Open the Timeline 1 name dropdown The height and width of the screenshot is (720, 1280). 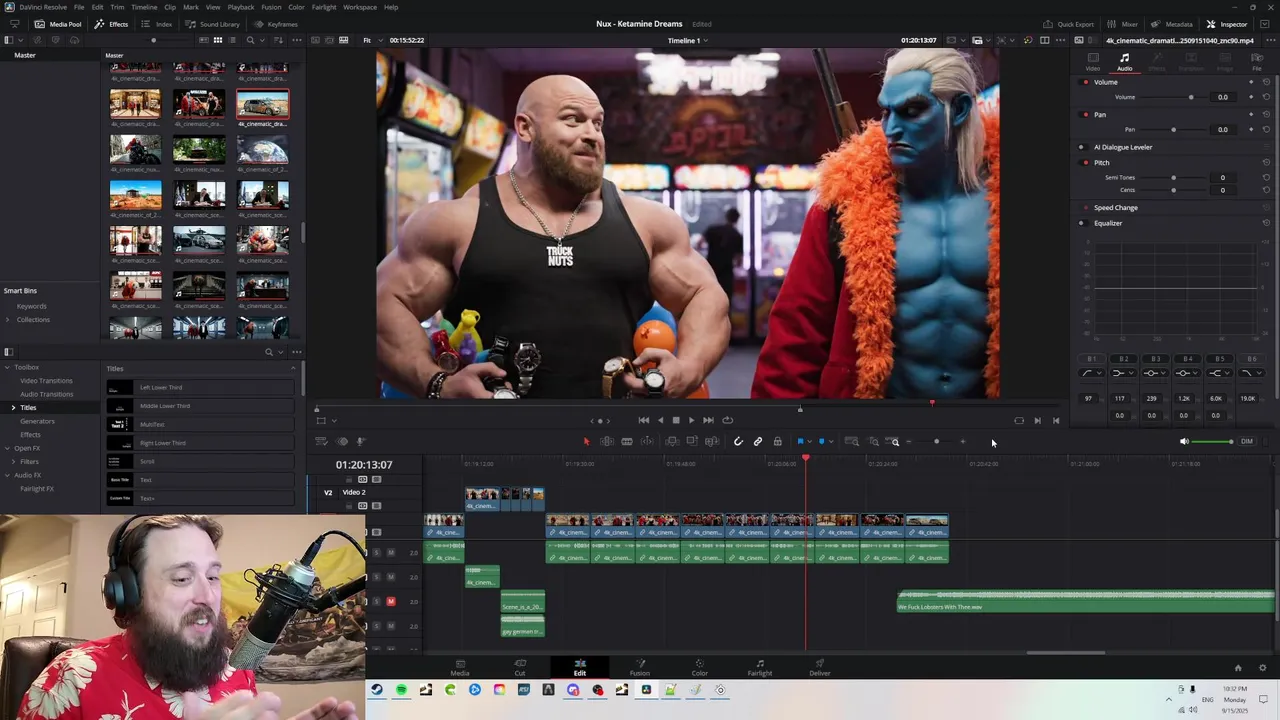point(688,40)
